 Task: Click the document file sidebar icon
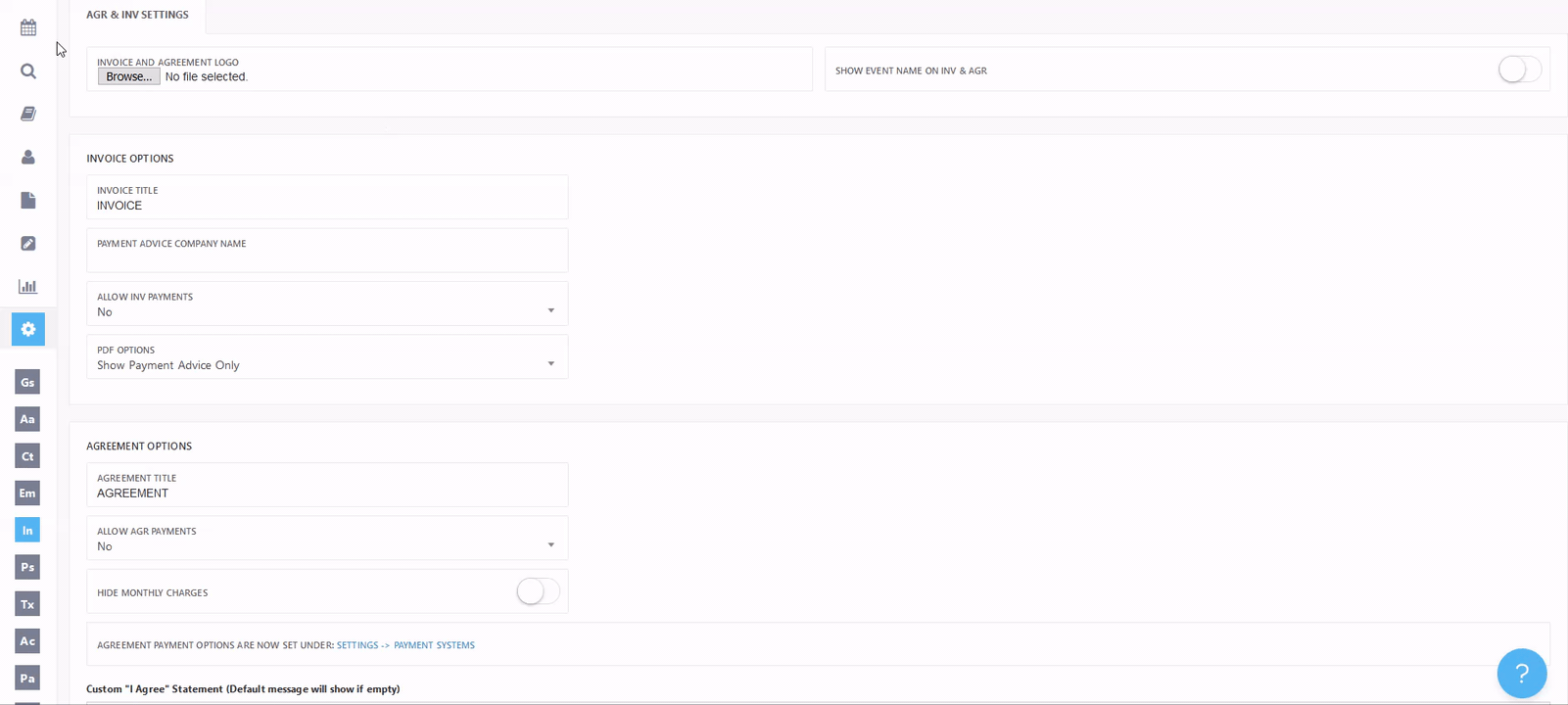[28, 200]
